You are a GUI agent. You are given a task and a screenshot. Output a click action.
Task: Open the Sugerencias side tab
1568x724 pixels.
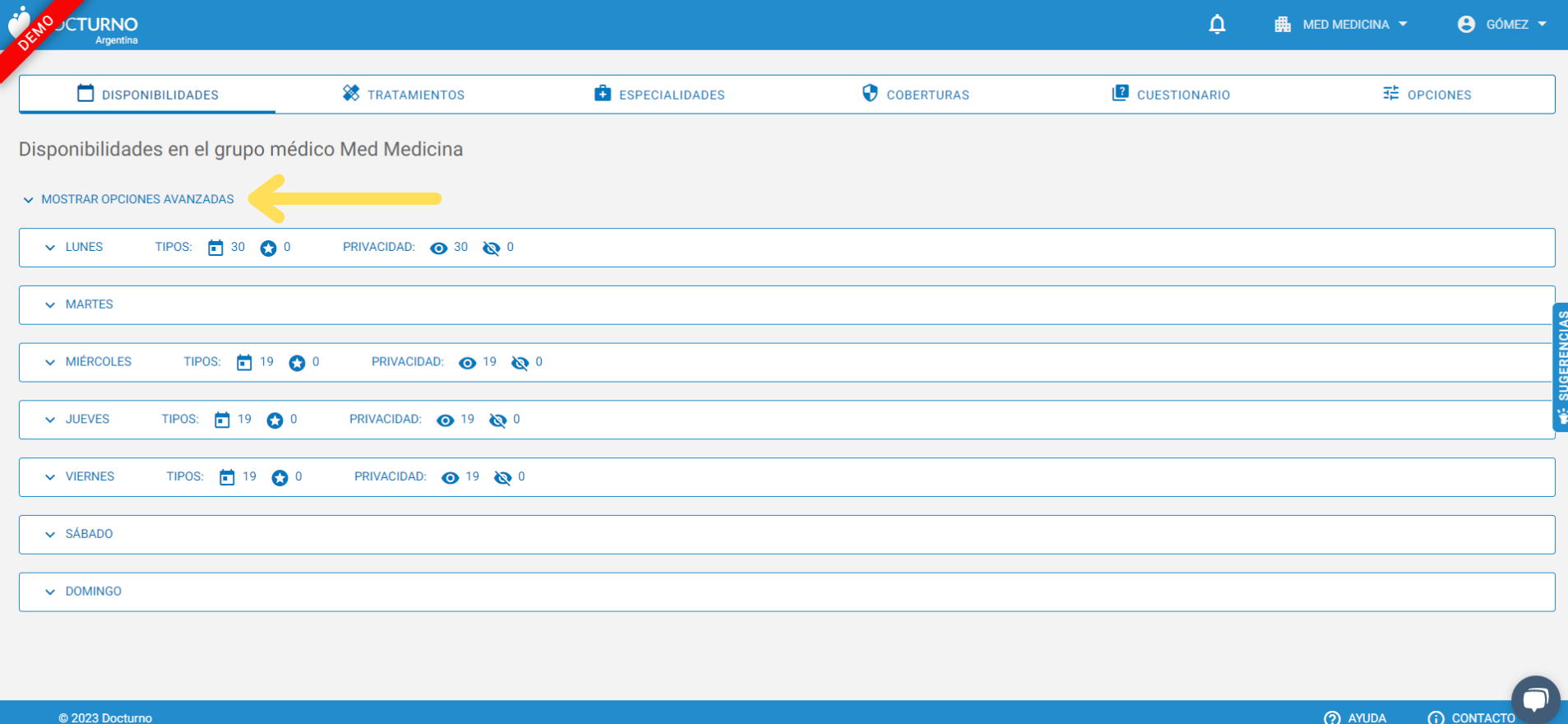[1560, 367]
